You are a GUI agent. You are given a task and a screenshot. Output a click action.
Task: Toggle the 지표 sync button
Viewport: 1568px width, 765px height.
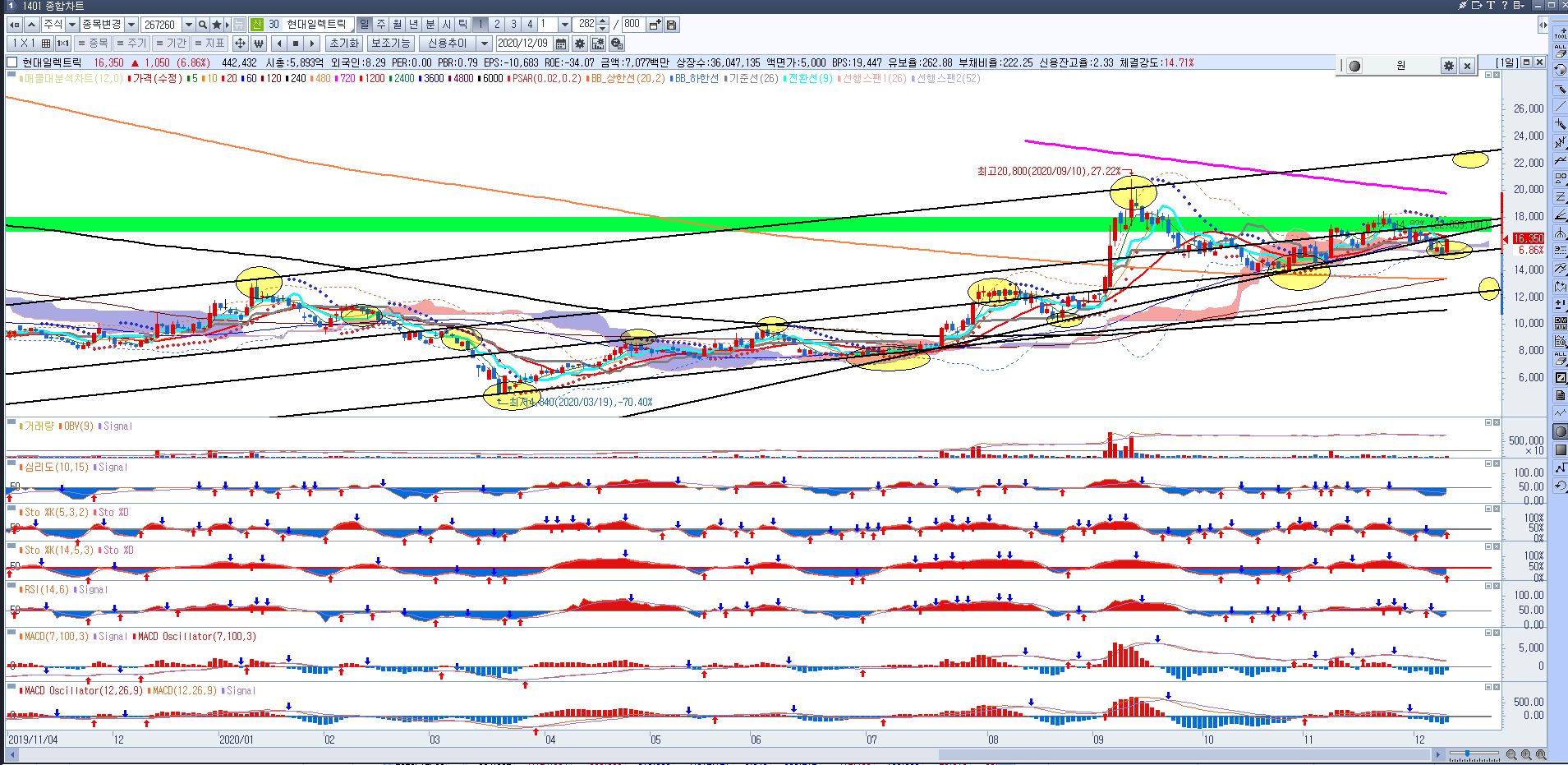click(210, 44)
